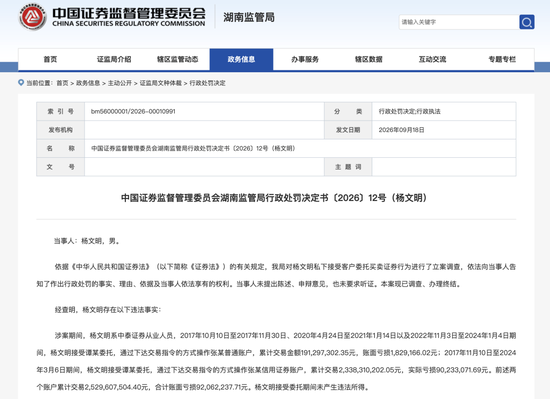Click the CSRC round red logo

[x=33, y=17]
